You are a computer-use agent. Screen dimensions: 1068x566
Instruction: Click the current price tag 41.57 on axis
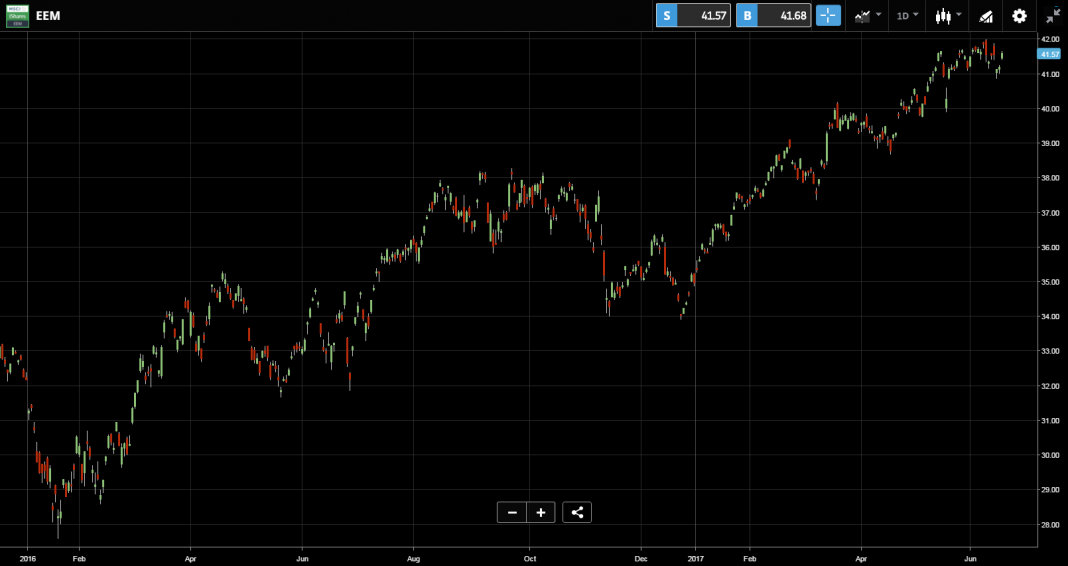click(x=1050, y=54)
